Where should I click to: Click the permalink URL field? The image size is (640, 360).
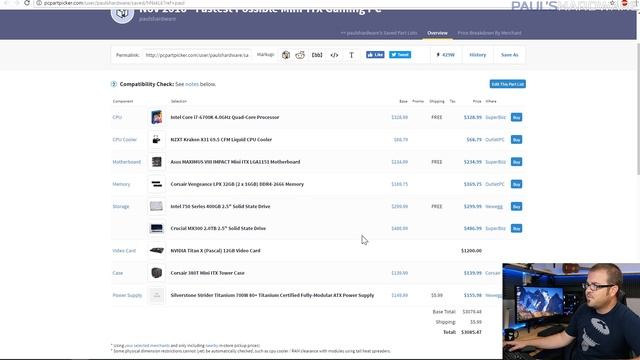coord(197,55)
